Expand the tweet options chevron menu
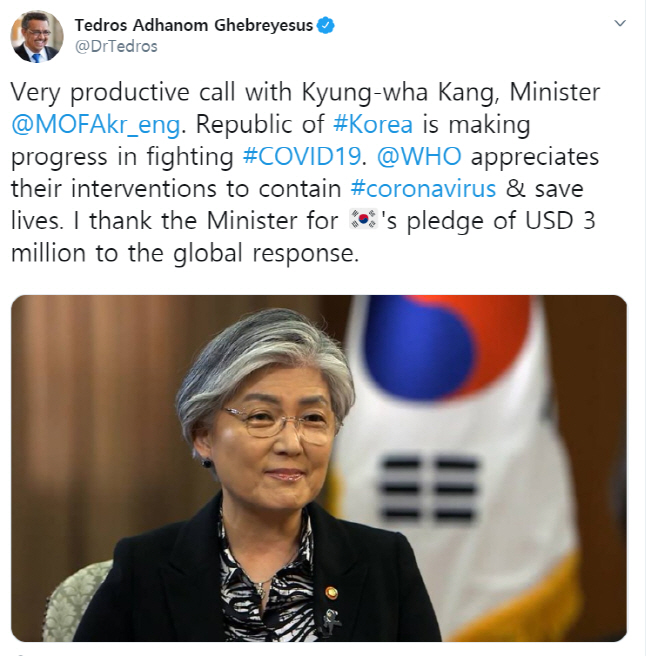The height and width of the screenshot is (656, 658). 620,23
